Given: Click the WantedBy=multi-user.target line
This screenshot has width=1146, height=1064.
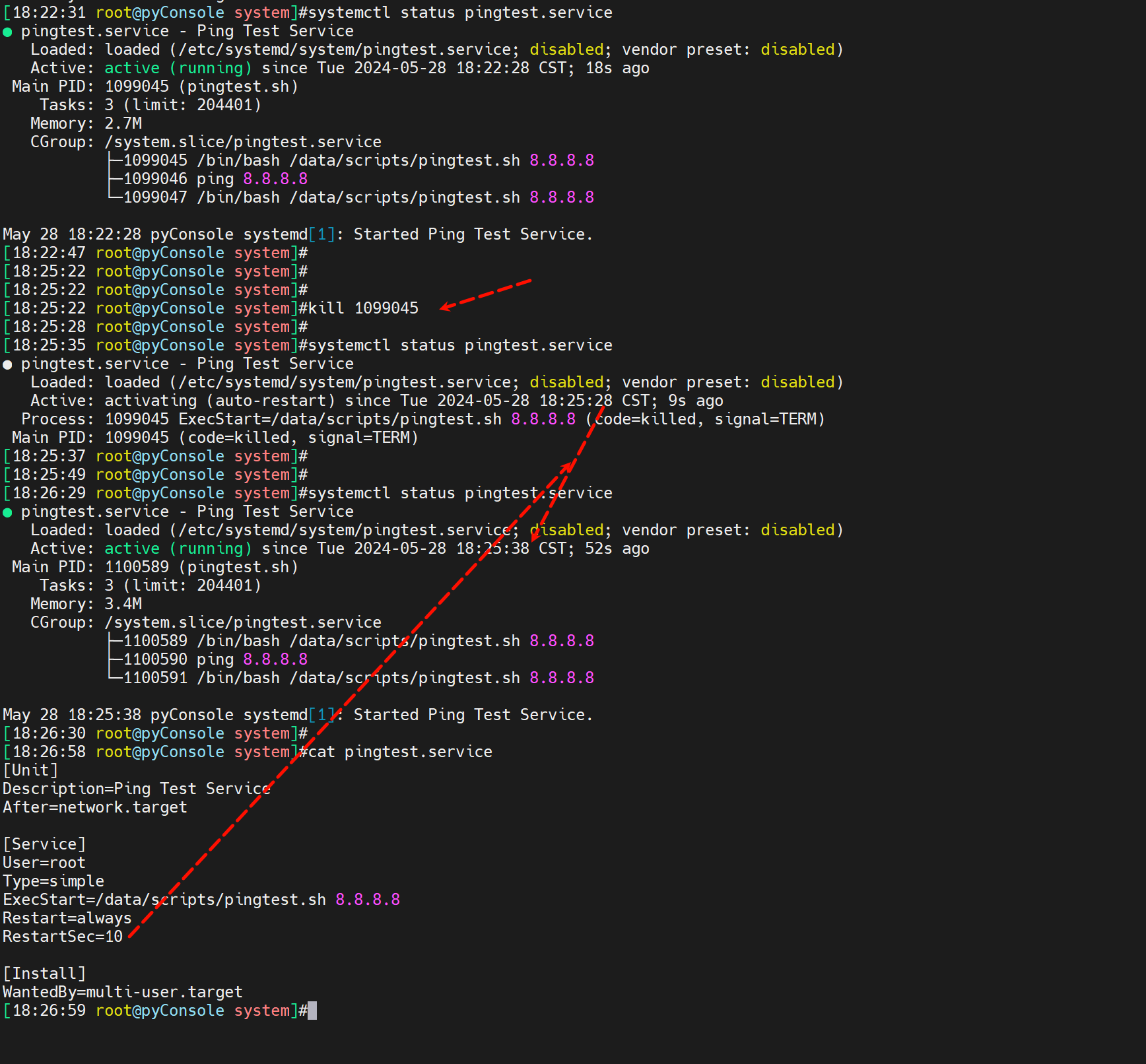Looking at the screenshot, I should pyautogui.click(x=123, y=992).
